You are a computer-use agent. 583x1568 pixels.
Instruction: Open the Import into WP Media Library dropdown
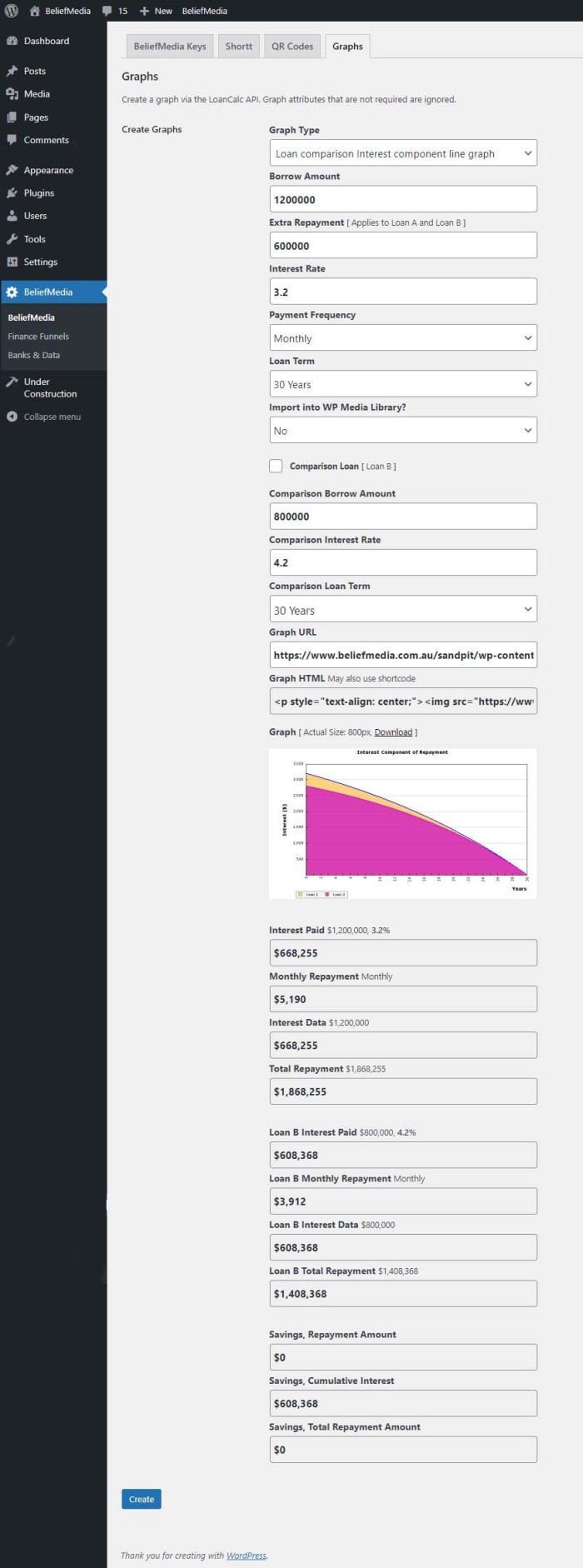tap(402, 431)
